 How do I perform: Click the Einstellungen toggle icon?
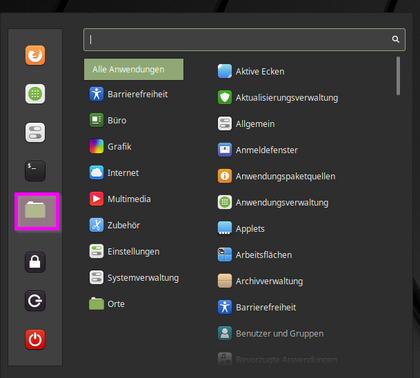pyautogui.click(x=96, y=251)
